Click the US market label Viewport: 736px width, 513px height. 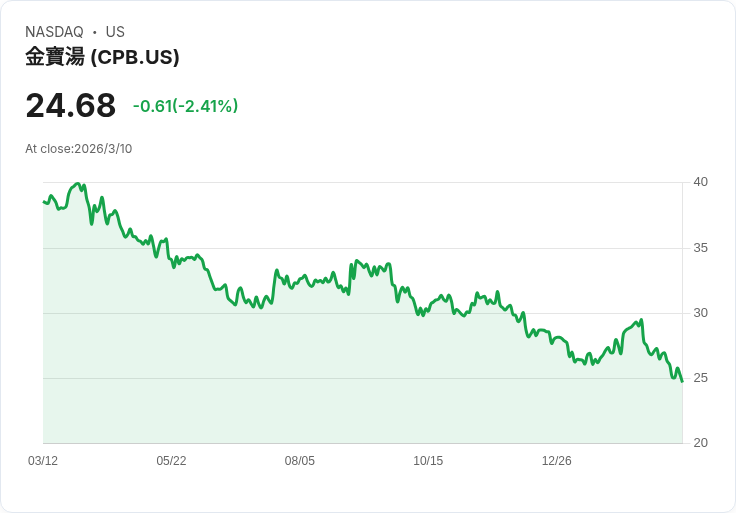115,32
